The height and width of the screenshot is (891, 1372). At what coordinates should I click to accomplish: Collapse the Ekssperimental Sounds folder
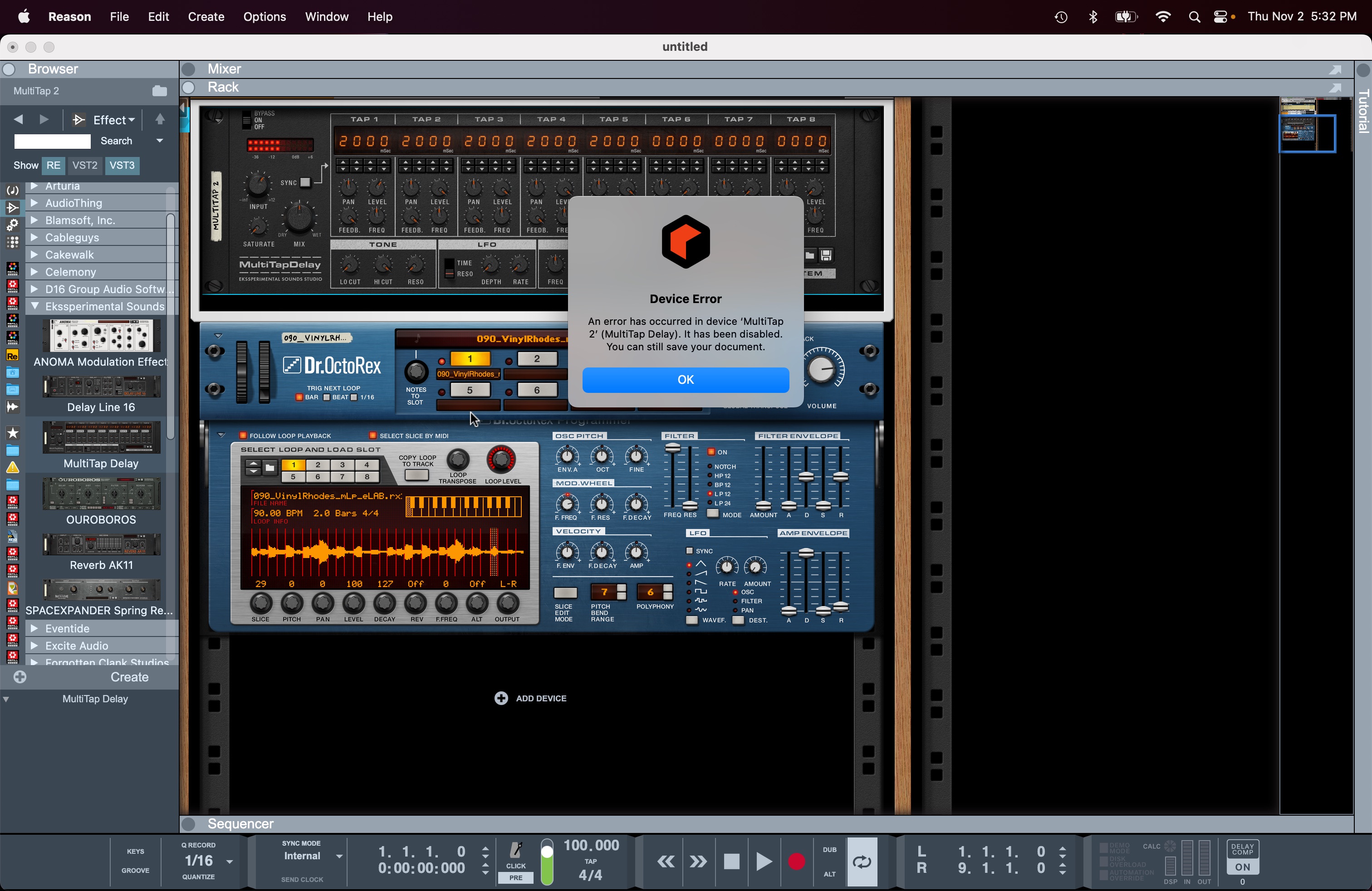(34, 306)
